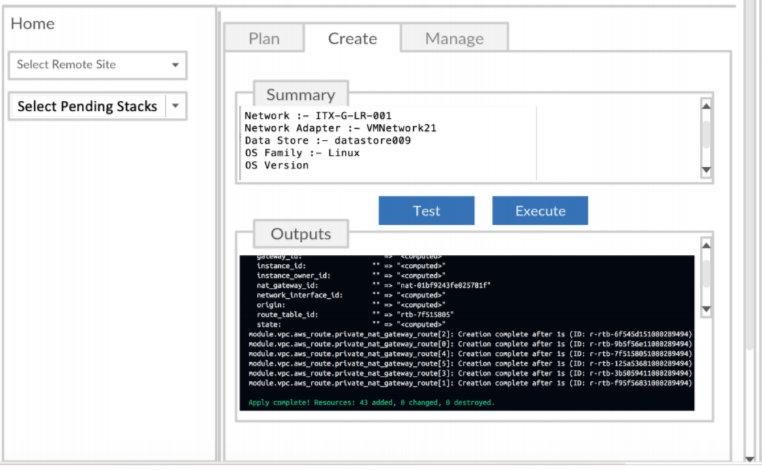The height and width of the screenshot is (470, 762).
Task: Click the Home label
Action: [x=33, y=23]
